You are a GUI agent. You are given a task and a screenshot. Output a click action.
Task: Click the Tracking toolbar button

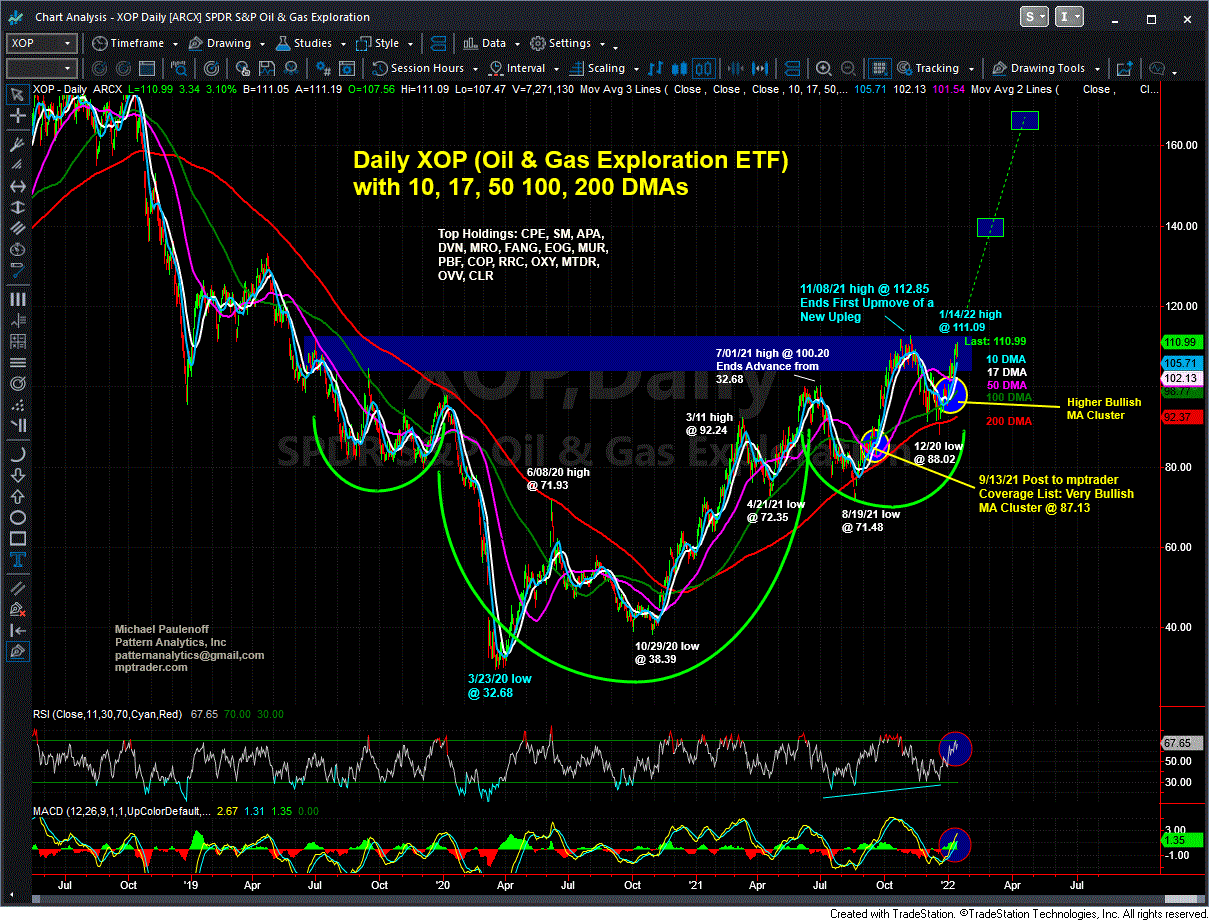pos(928,69)
